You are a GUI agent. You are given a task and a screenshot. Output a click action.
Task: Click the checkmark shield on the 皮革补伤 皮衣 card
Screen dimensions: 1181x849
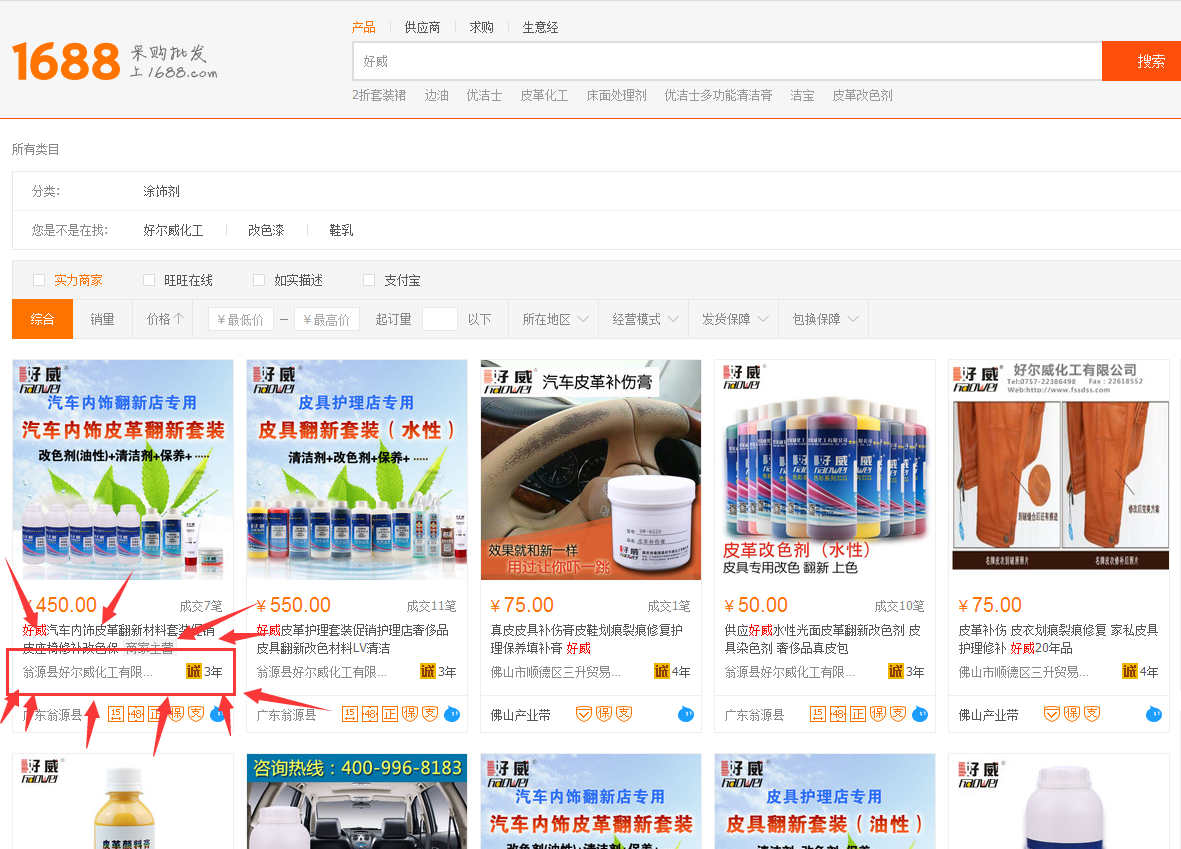pos(1052,714)
